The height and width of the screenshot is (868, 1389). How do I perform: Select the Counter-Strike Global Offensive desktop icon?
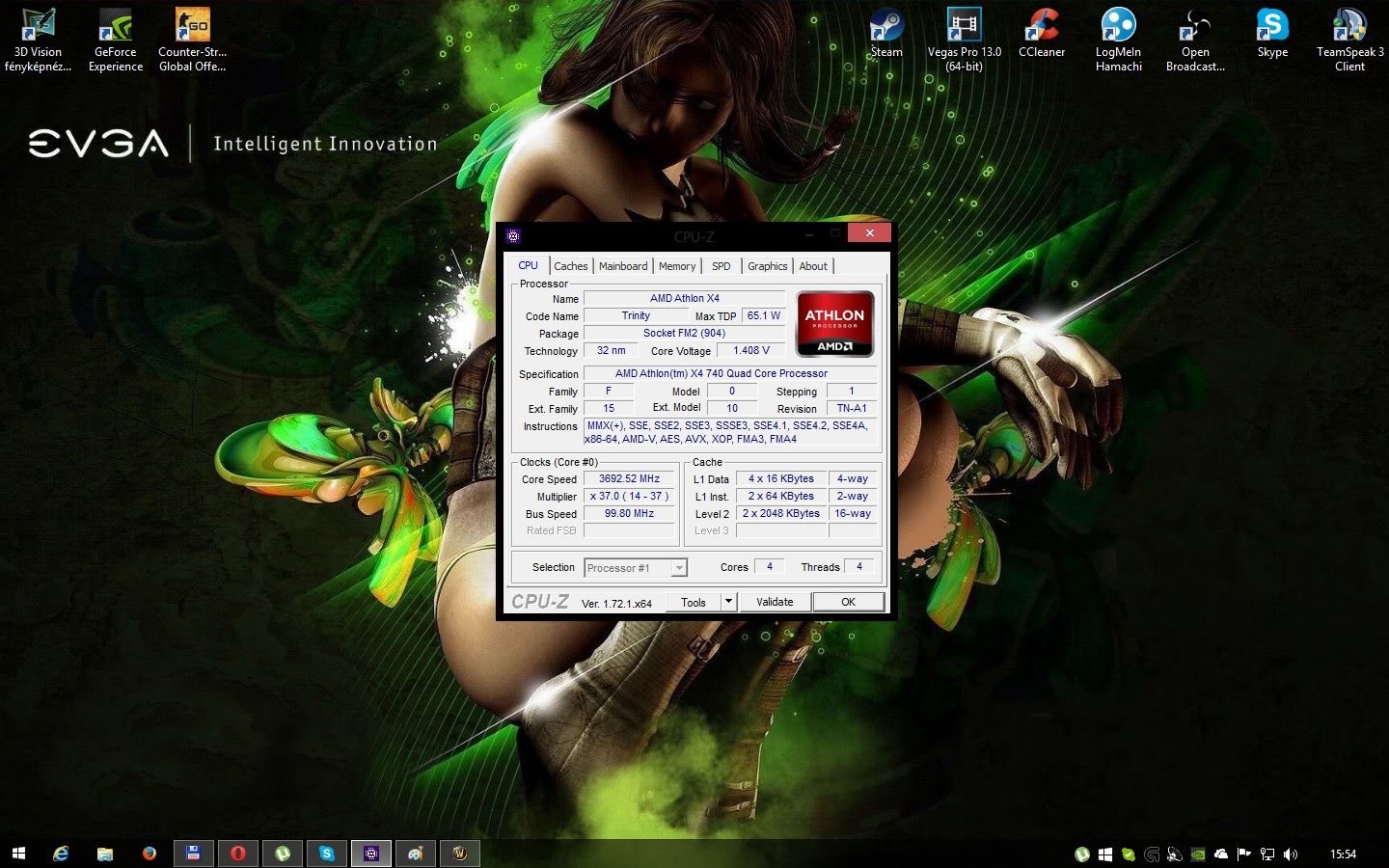(x=192, y=40)
